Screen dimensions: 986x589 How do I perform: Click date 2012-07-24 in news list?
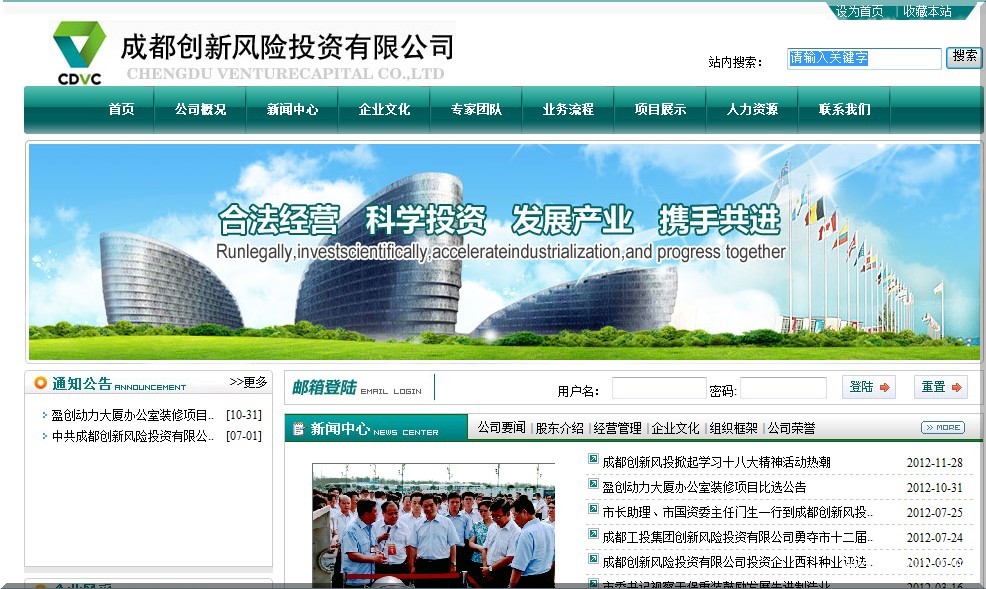[x=934, y=537]
